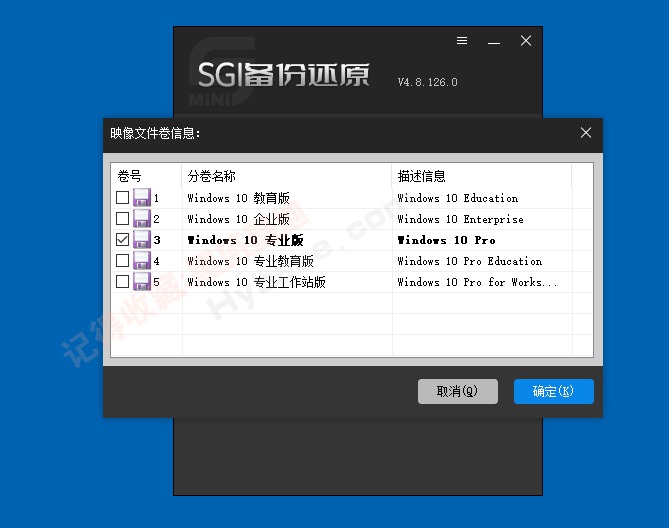Select the Windows 10 专业工作站版 row name
The width and height of the screenshot is (669, 528).
point(256,281)
